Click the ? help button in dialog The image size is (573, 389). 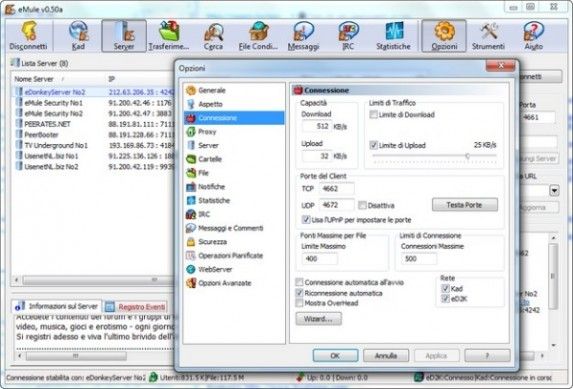(487, 355)
